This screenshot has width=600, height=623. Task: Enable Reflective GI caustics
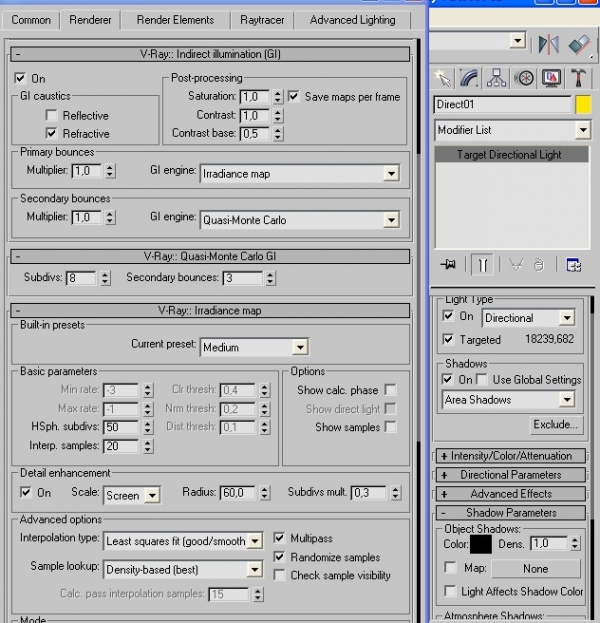tap(51, 115)
